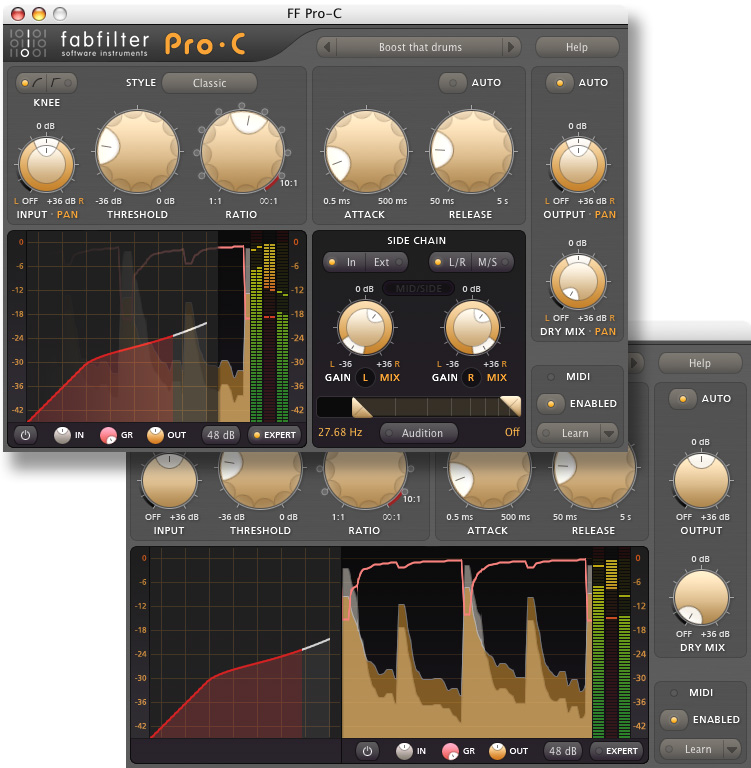Click the L channel mix icon
The height and width of the screenshot is (768, 751).
tap(365, 378)
